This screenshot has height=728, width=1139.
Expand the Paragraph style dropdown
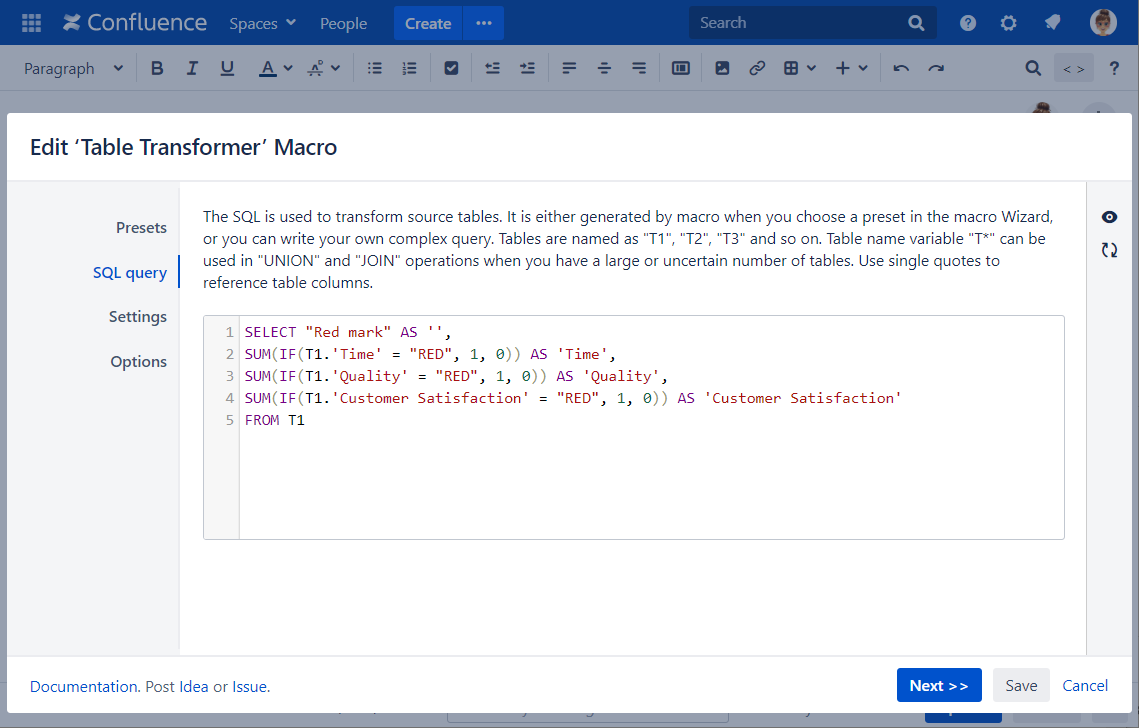point(73,68)
